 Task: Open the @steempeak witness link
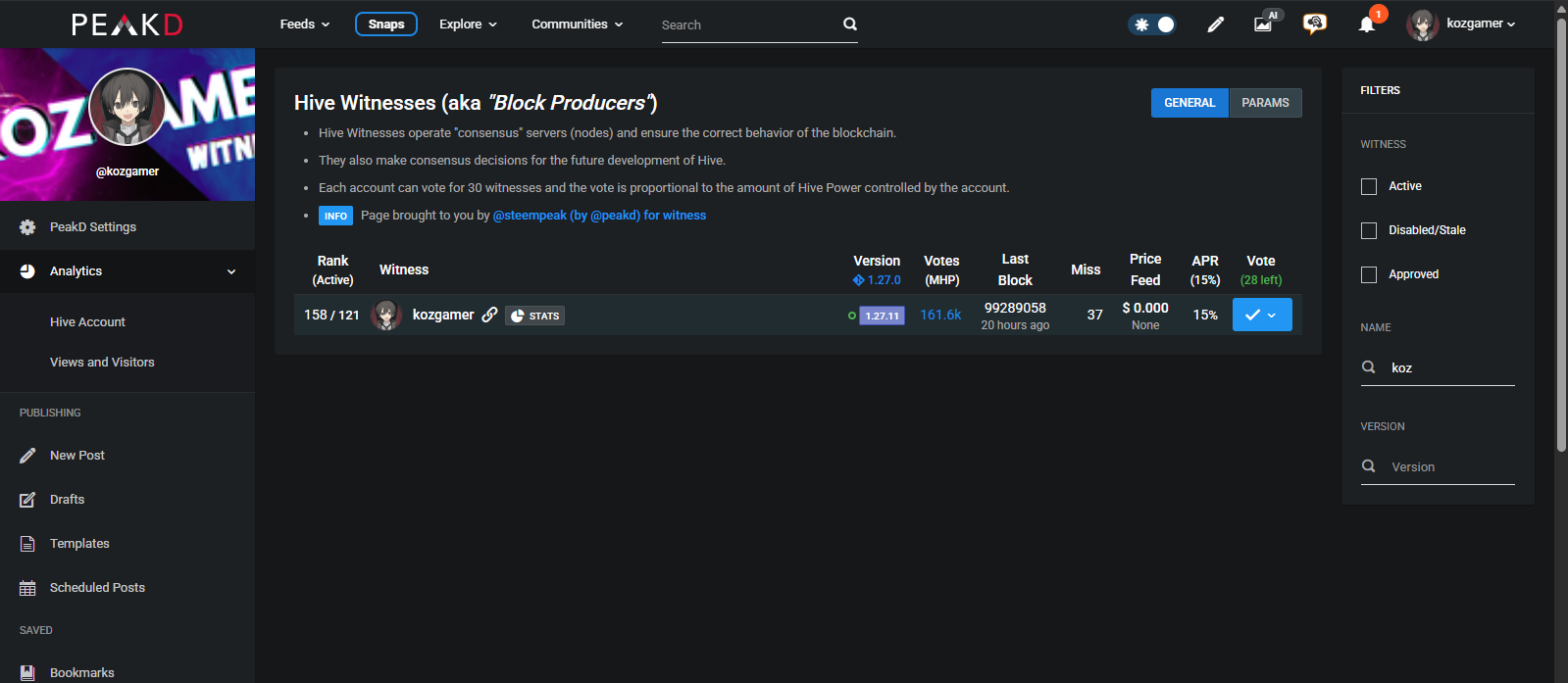coord(599,216)
